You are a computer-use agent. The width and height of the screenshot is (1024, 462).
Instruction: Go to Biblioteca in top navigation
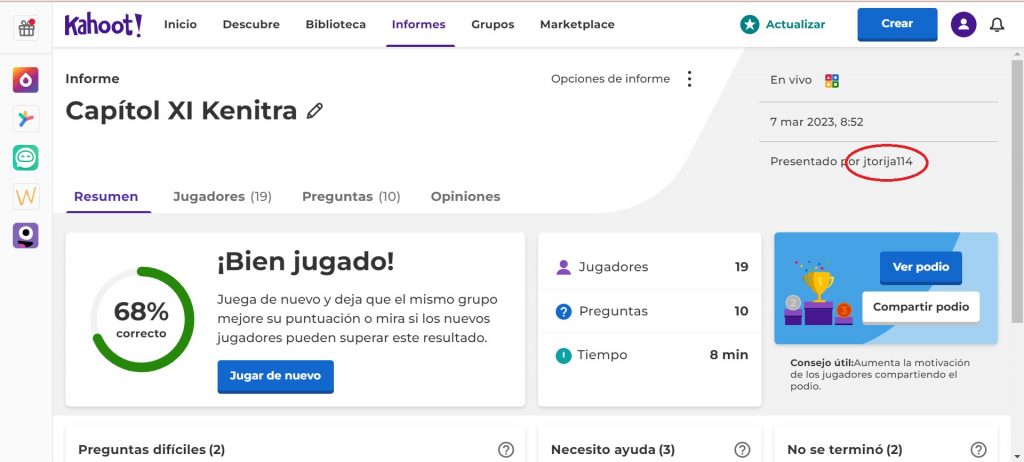[335, 24]
